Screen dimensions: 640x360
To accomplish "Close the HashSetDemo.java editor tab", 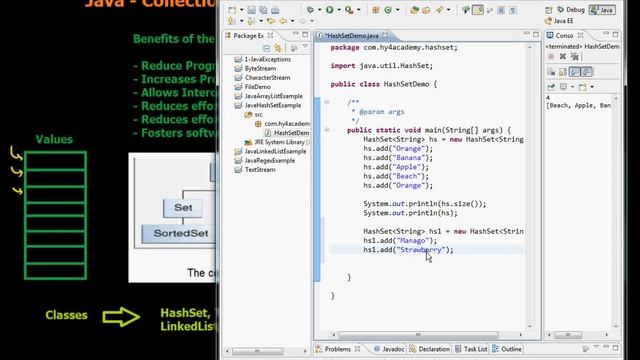I will [x=385, y=36].
